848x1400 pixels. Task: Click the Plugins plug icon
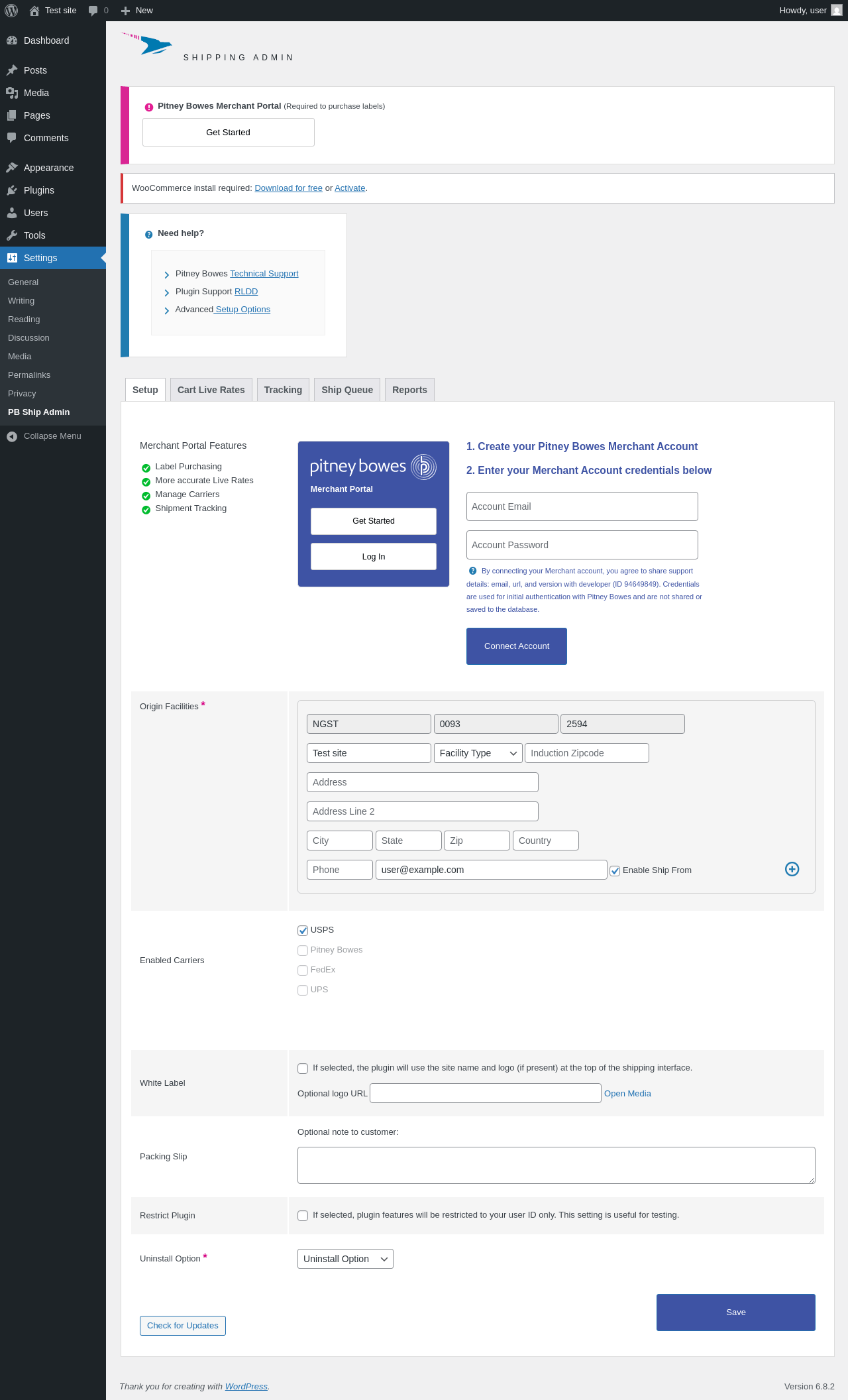pyautogui.click(x=12, y=190)
